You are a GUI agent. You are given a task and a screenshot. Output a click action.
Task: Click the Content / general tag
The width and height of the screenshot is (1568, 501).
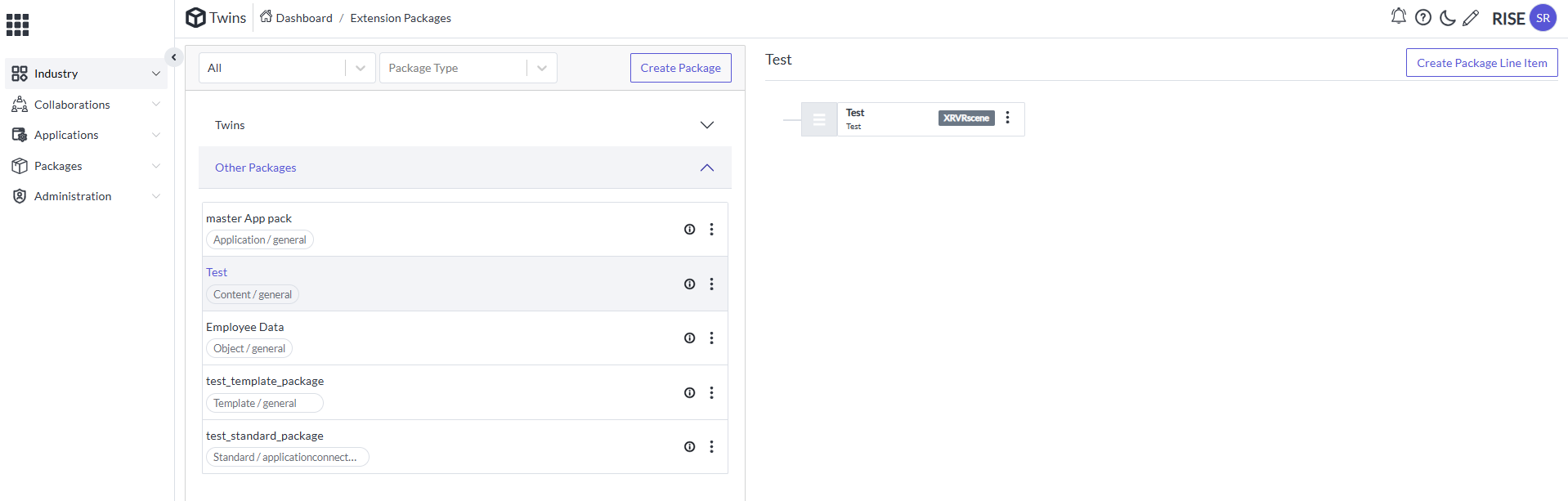tap(253, 295)
